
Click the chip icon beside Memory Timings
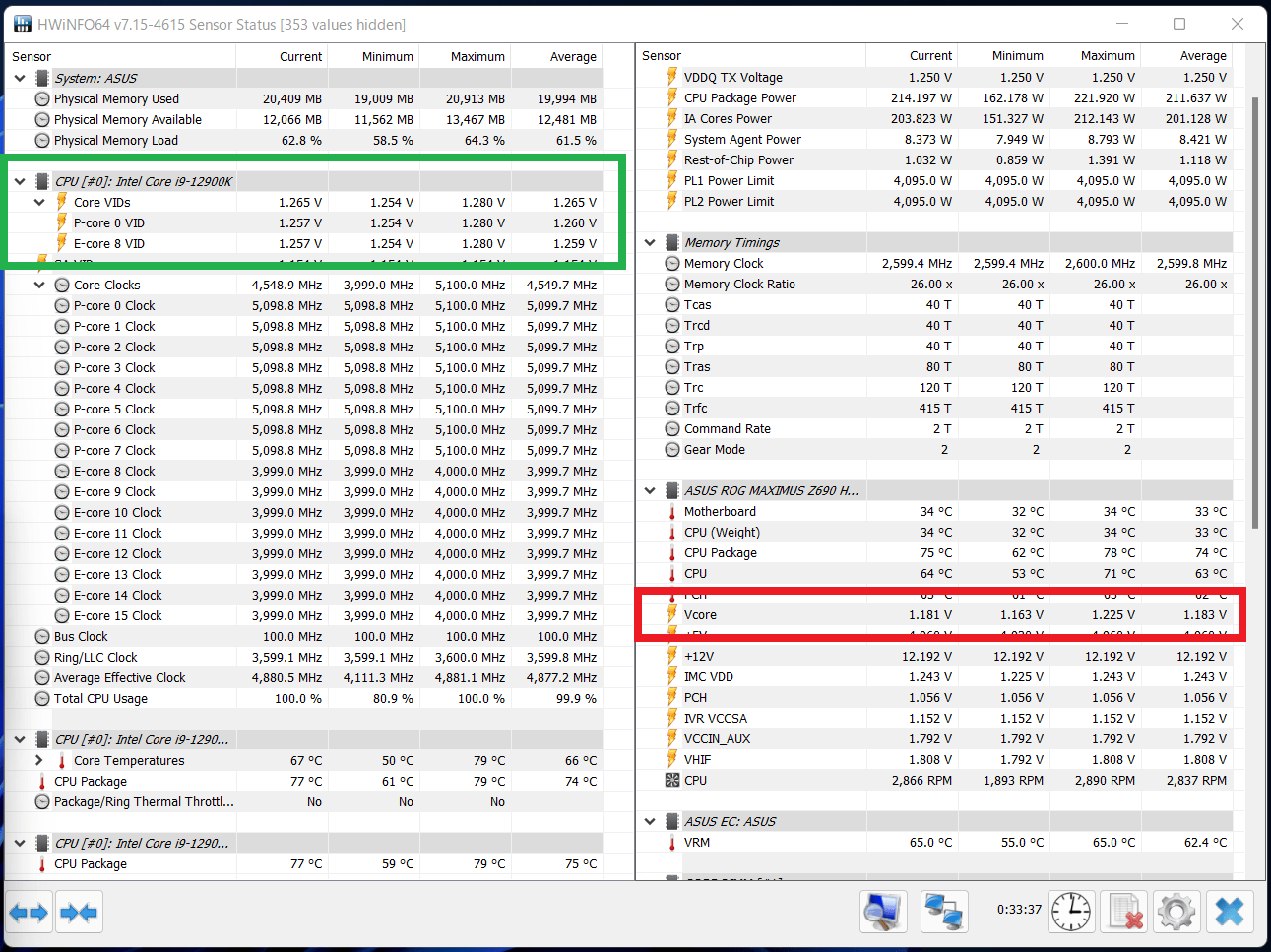click(672, 242)
